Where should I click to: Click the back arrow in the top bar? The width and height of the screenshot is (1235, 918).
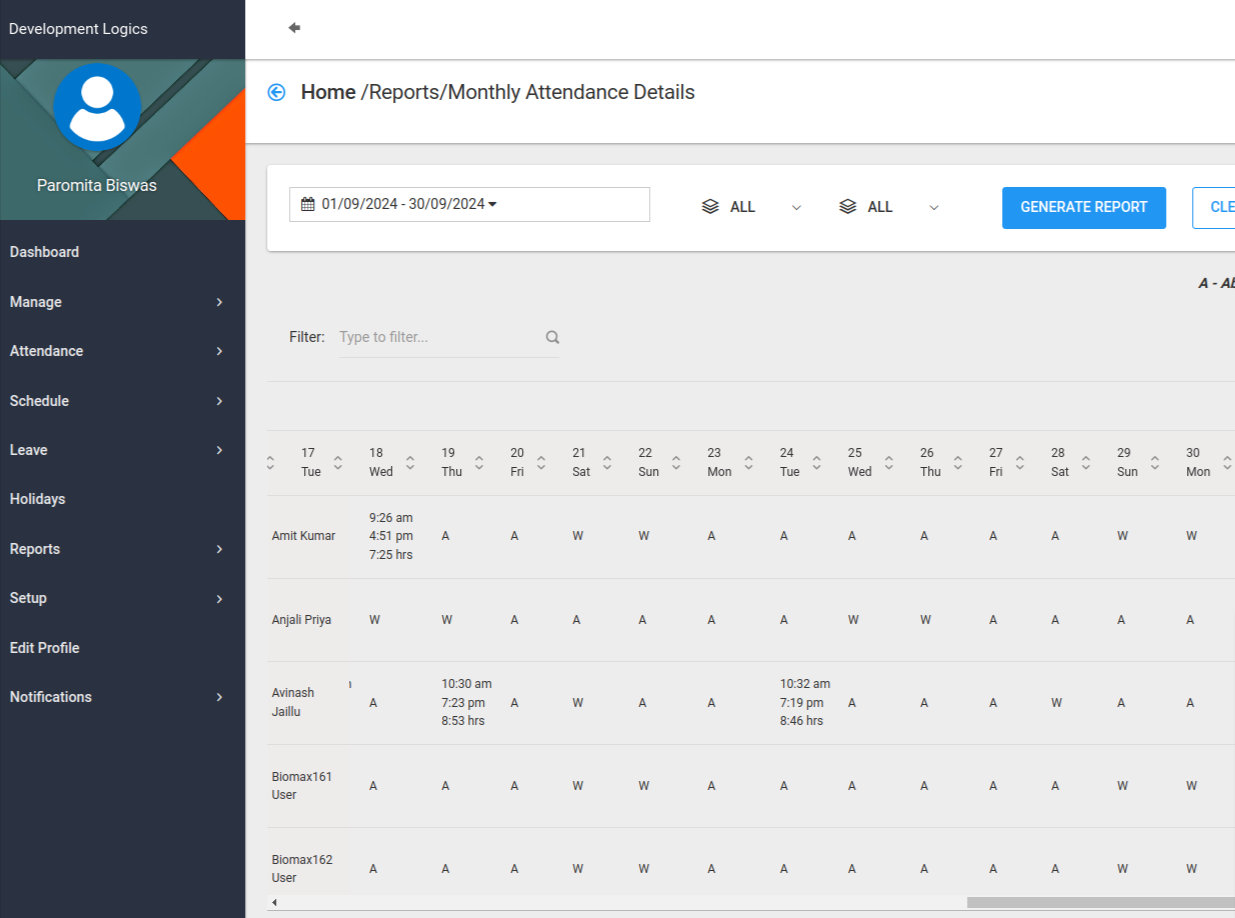click(294, 28)
